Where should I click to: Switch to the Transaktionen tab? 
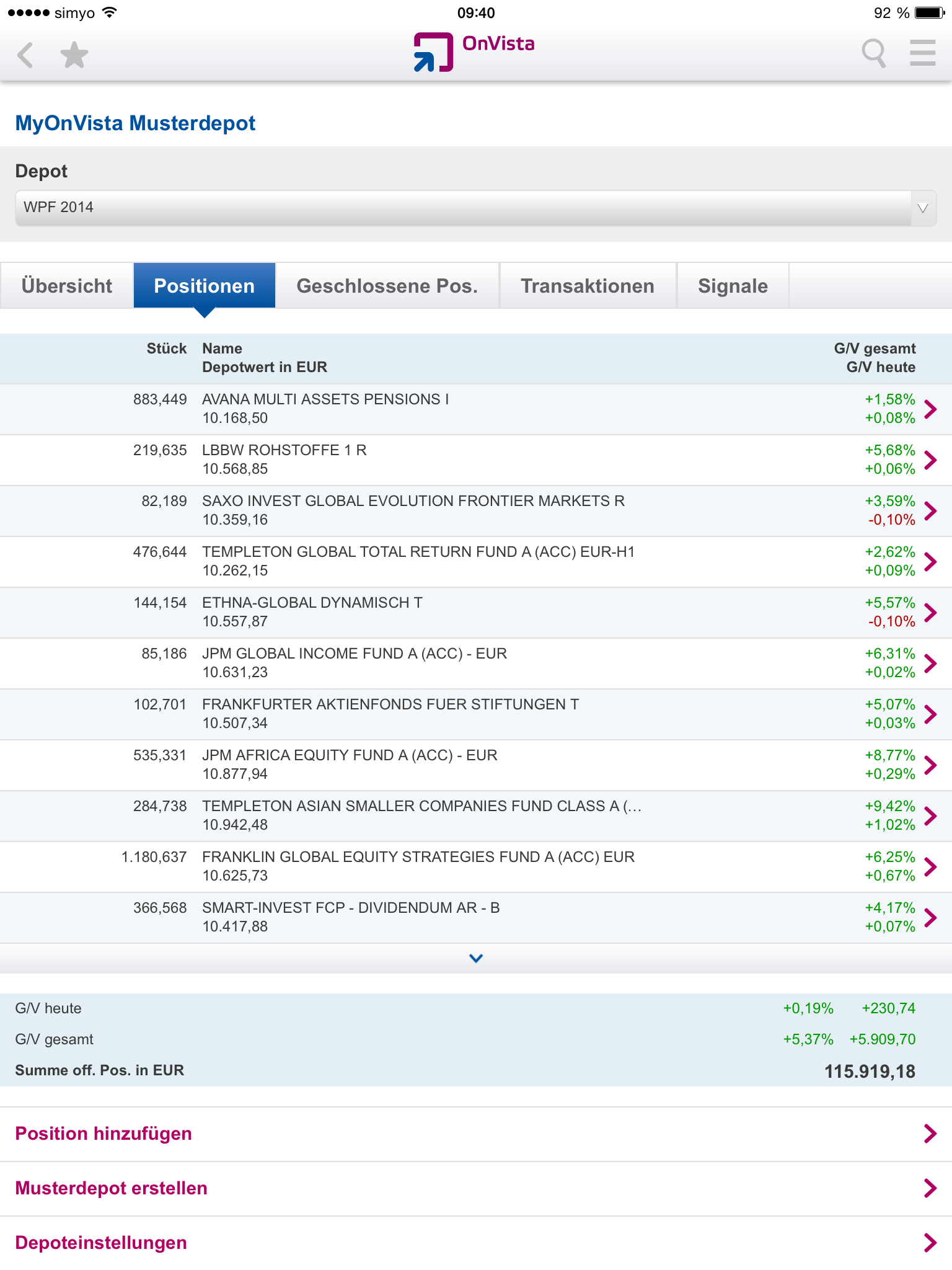(x=587, y=286)
